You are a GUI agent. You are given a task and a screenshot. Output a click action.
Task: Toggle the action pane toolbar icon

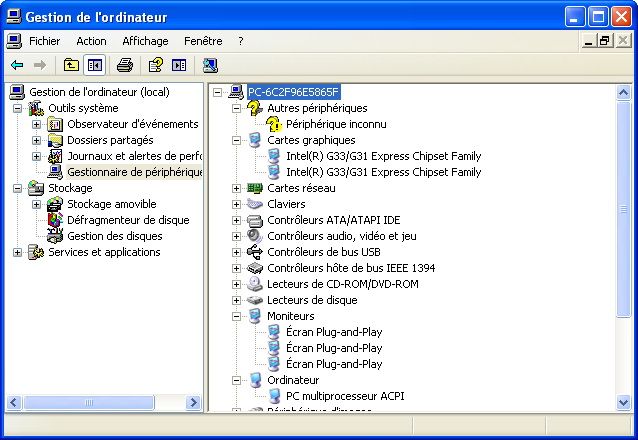pos(179,65)
